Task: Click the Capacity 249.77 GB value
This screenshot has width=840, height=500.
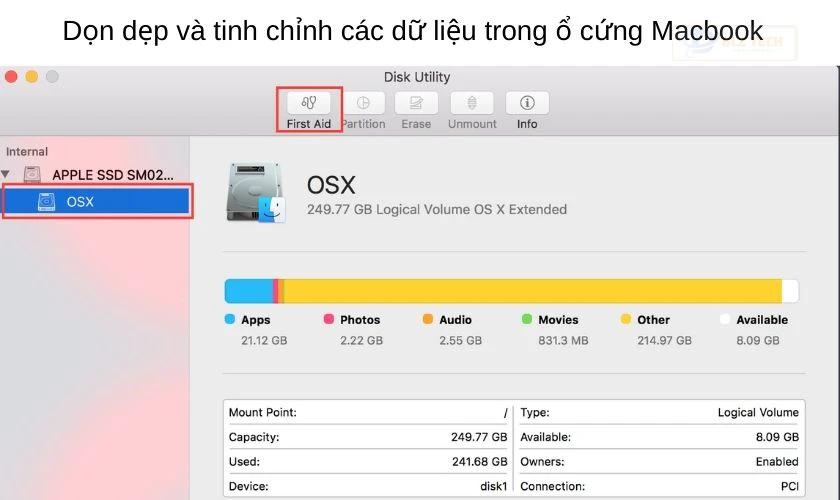Action: 479,437
